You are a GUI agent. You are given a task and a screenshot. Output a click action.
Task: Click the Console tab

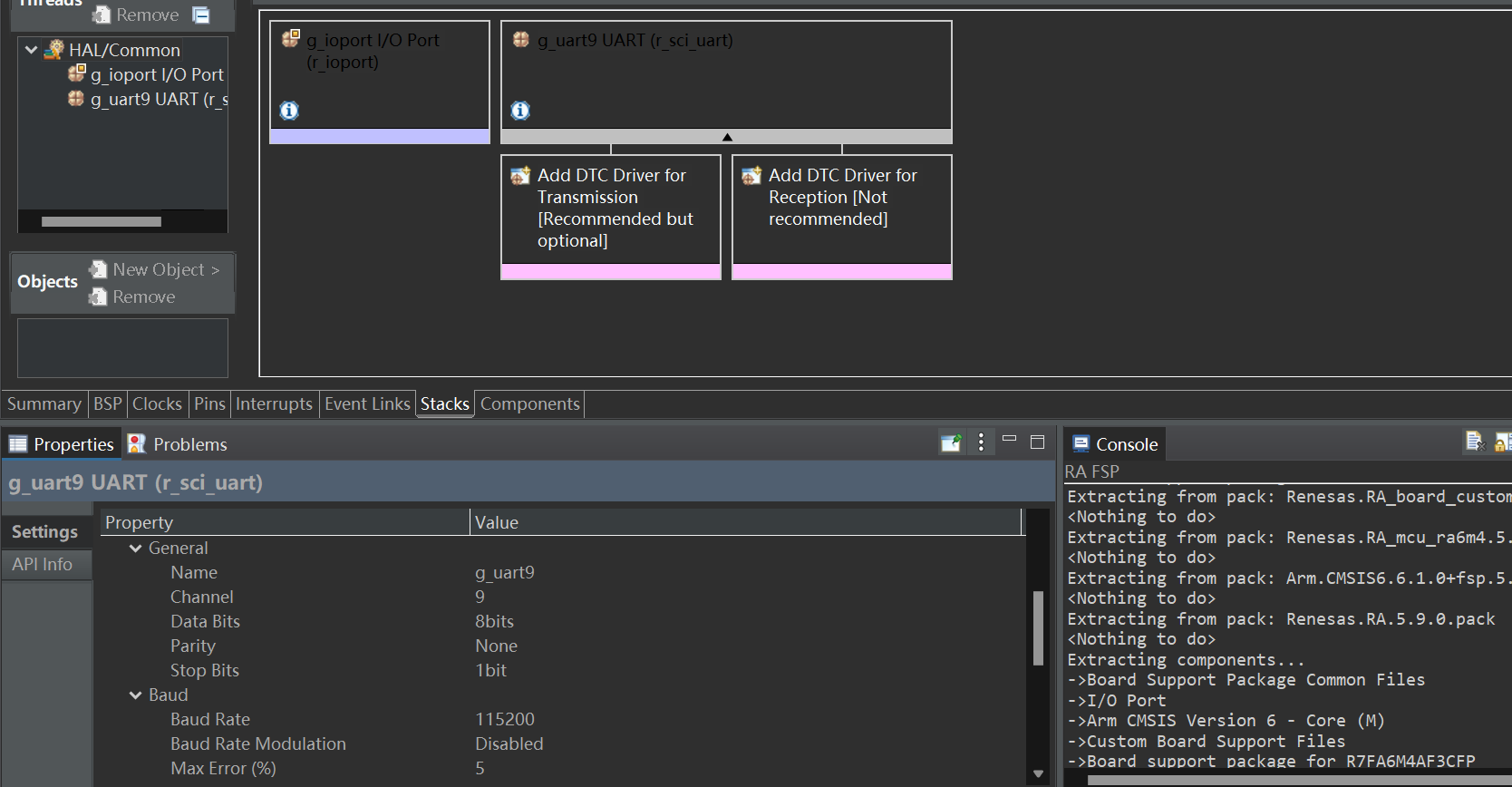coord(1115,444)
